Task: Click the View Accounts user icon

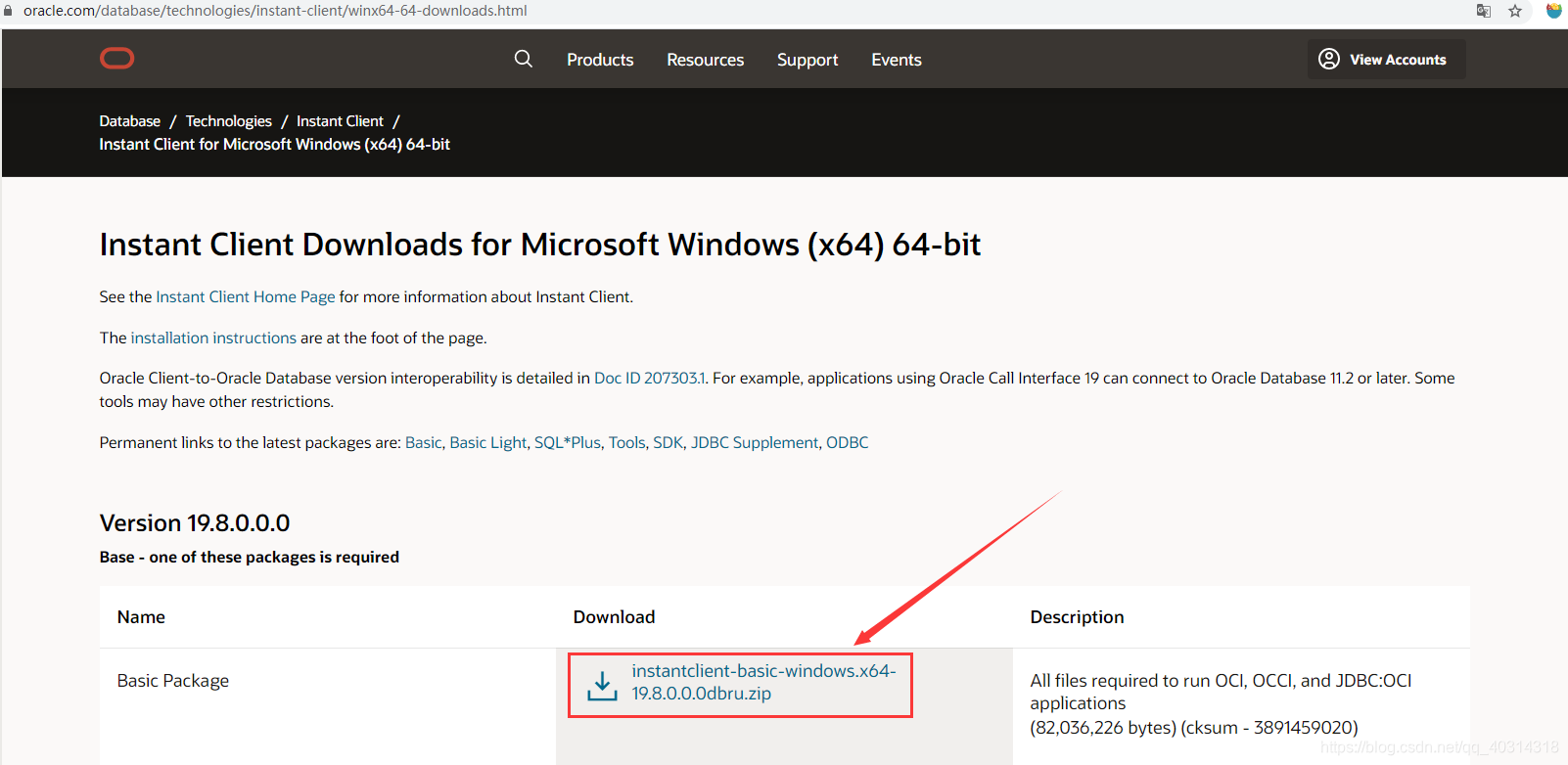Action: 1328,59
